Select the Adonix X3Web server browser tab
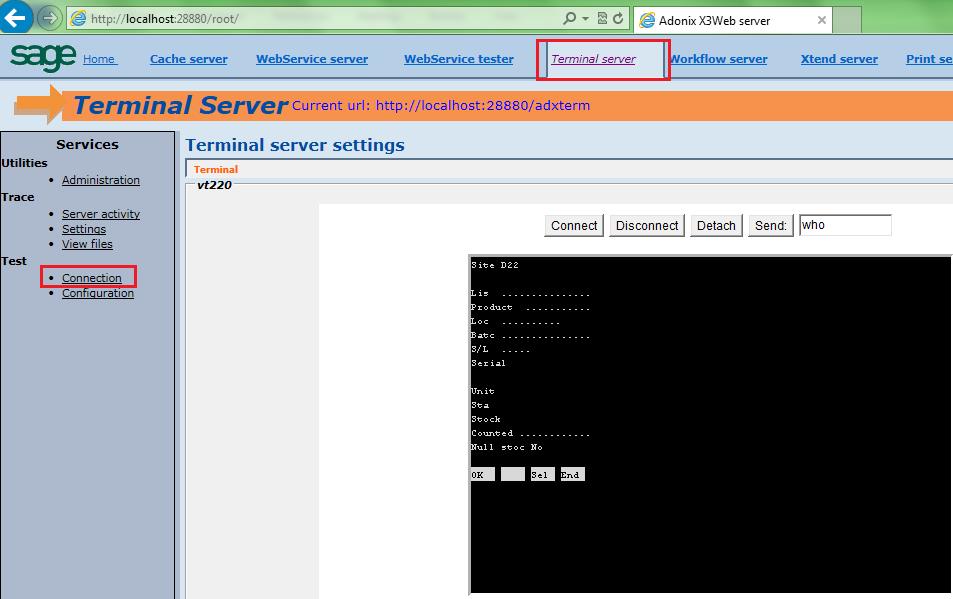Viewport: 953px width, 599px height. (731, 20)
